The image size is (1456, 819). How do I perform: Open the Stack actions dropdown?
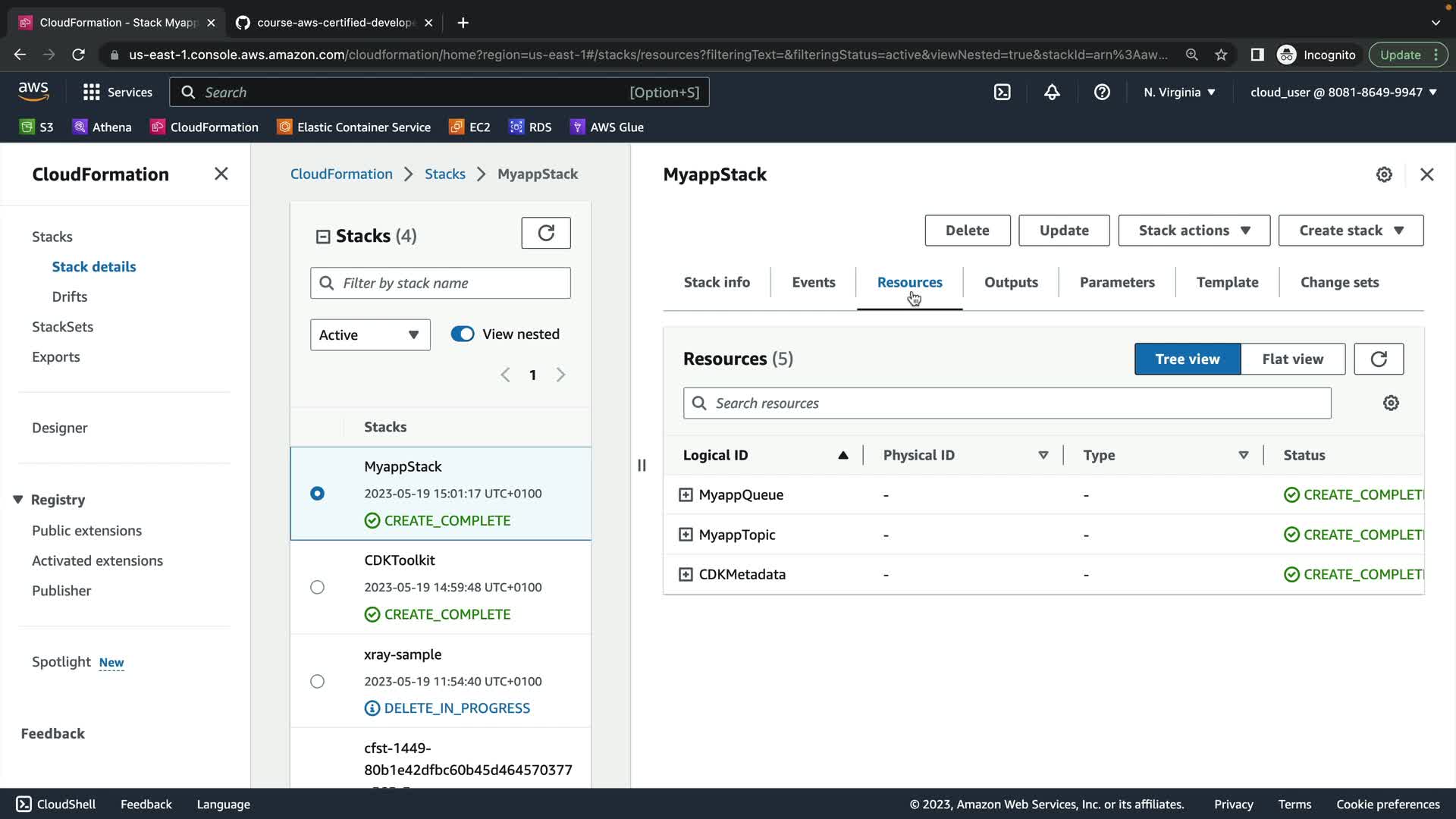[1194, 231]
